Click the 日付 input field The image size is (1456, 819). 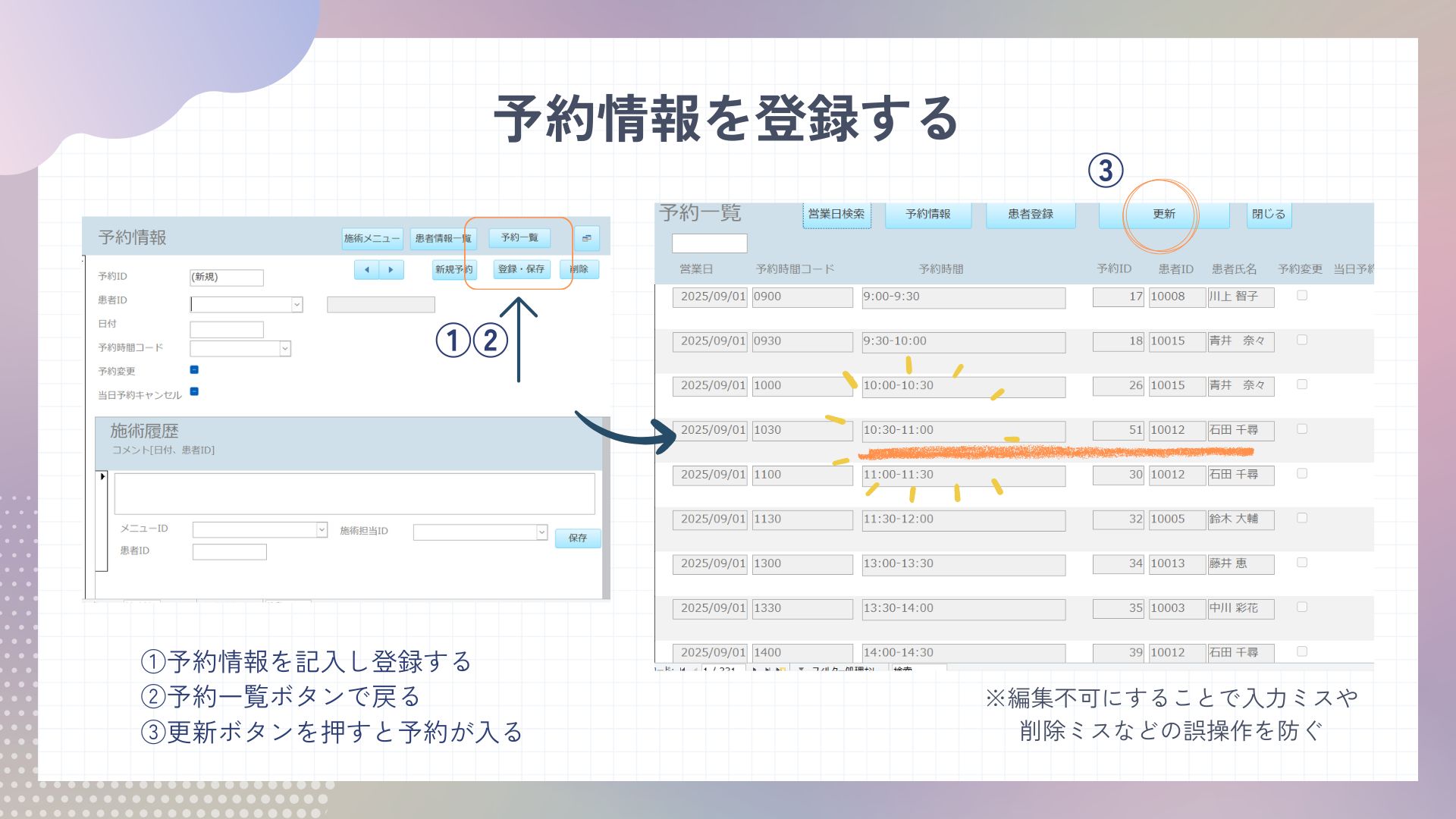226,329
